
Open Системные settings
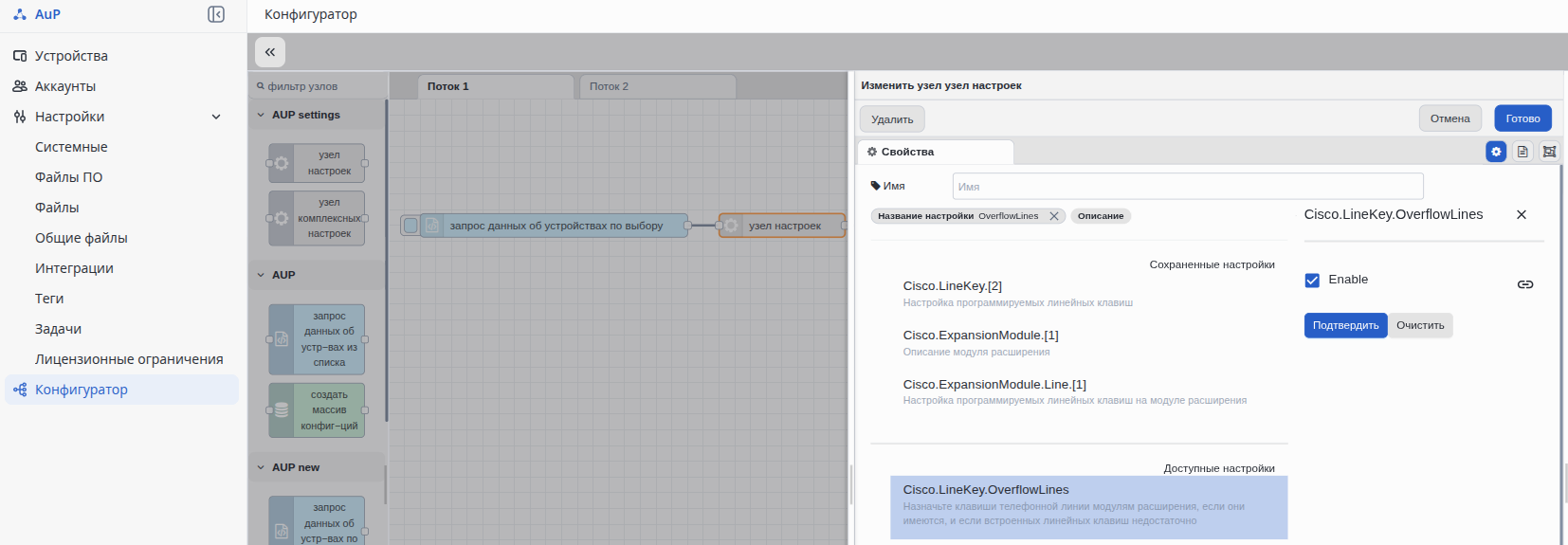tap(71, 147)
